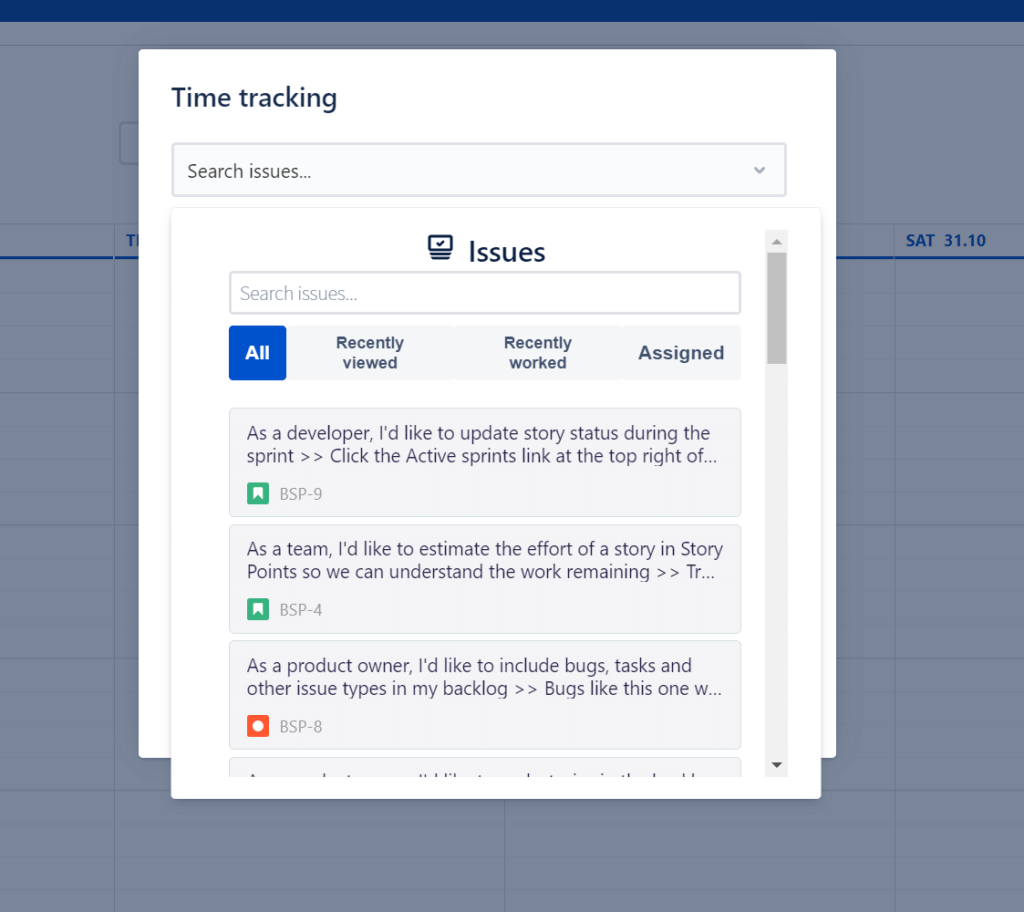Click the issues list scrollbar thumb
This screenshot has width=1024, height=912.
tap(776, 308)
